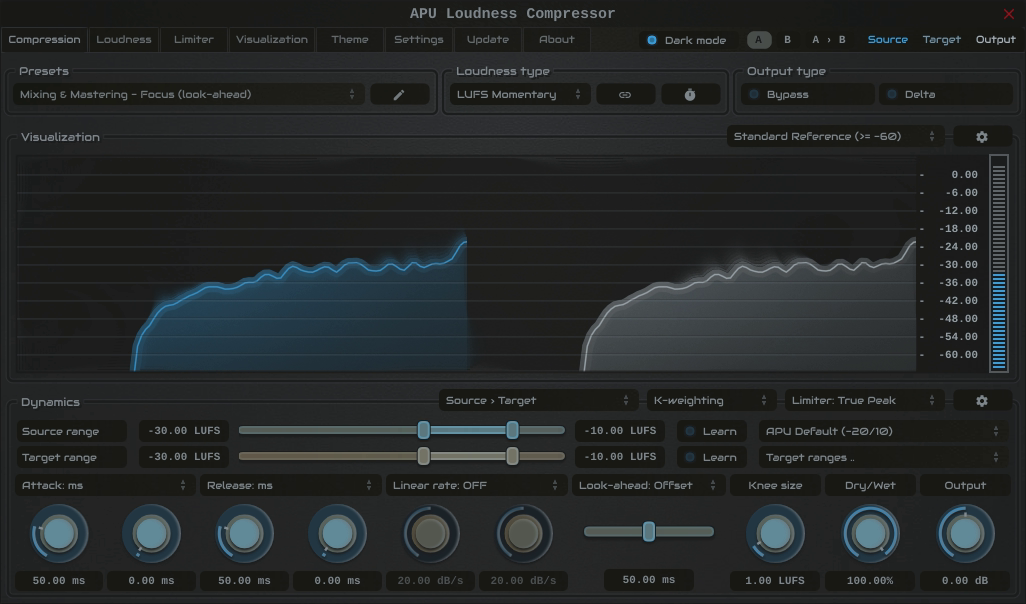1026x604 pixels.
Task: Toggle Dark mode
Action: coord(687,40)
